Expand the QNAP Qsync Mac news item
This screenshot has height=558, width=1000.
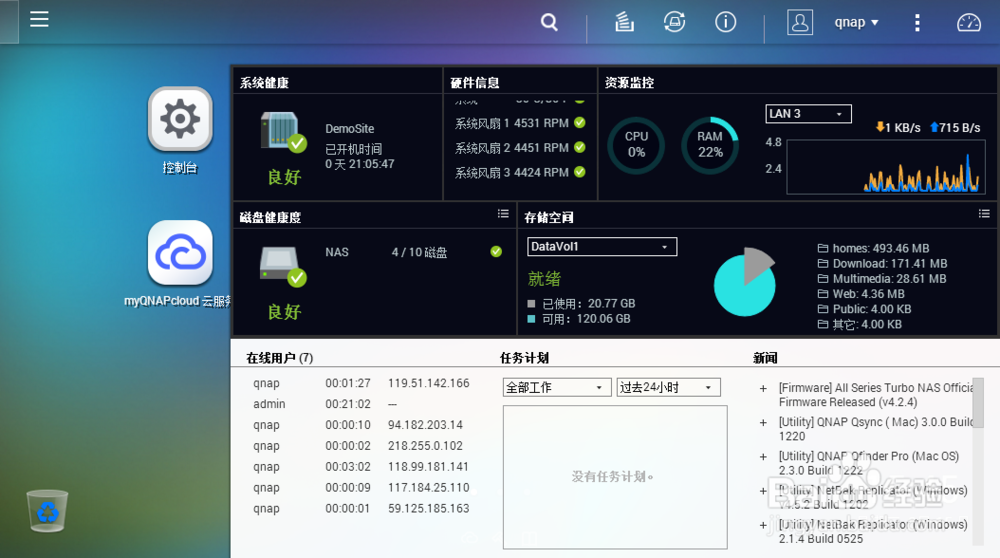(763, 423)
